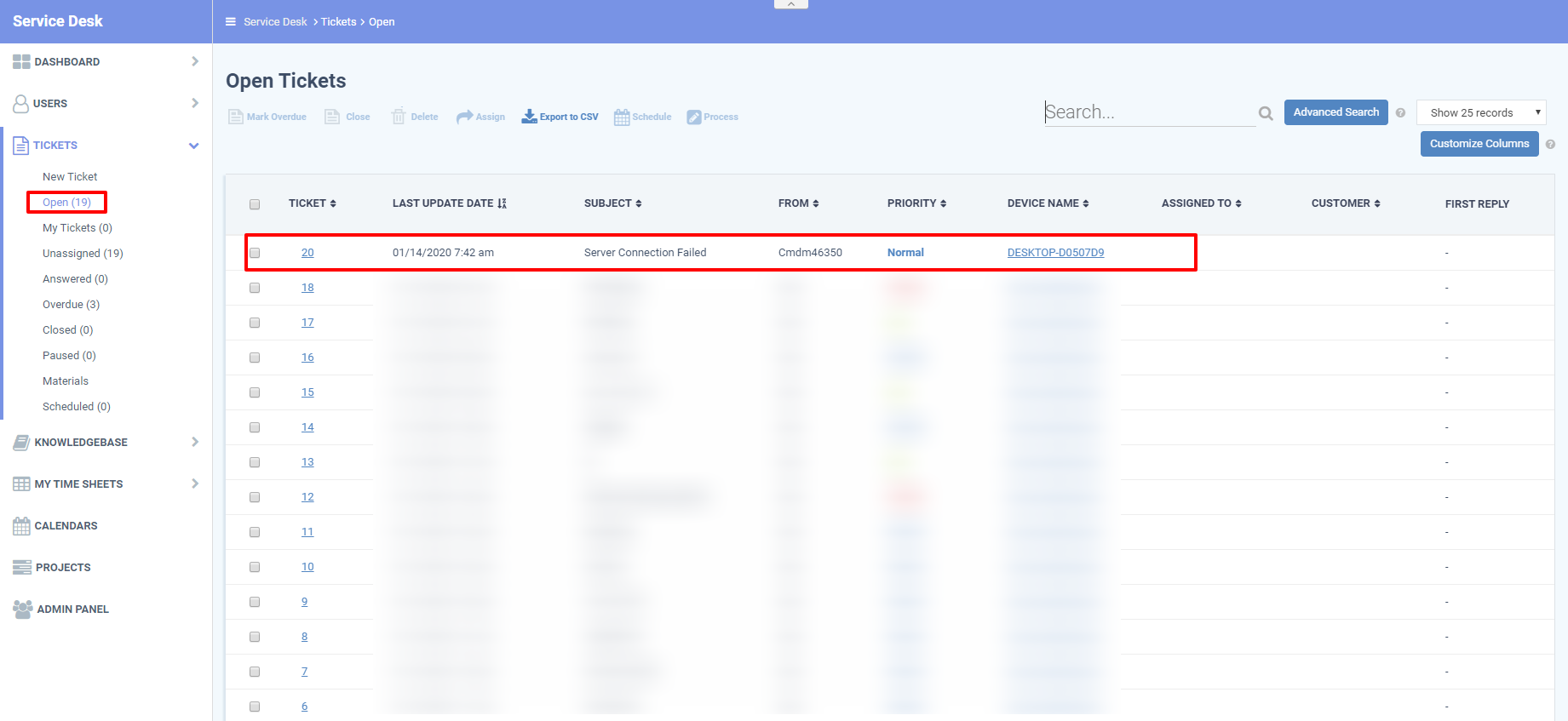Focus the Search text field
This screenshot has width=1568, height=721.
coord(1149,112)
